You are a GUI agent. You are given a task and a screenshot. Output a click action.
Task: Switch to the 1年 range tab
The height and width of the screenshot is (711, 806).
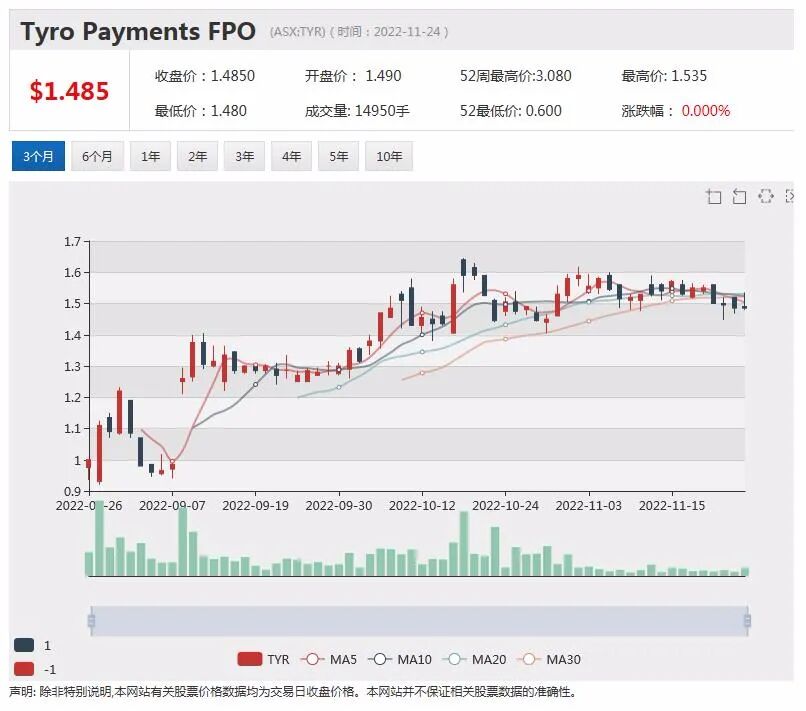click(x=150, y=156)
